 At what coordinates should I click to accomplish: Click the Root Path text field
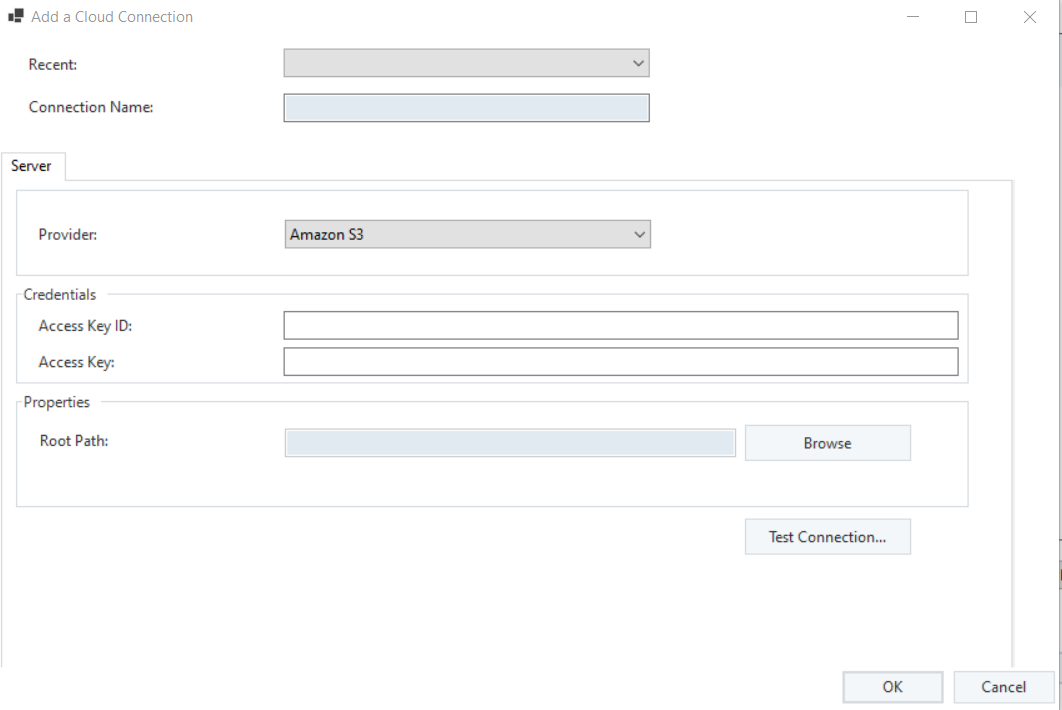pos(510,443)
